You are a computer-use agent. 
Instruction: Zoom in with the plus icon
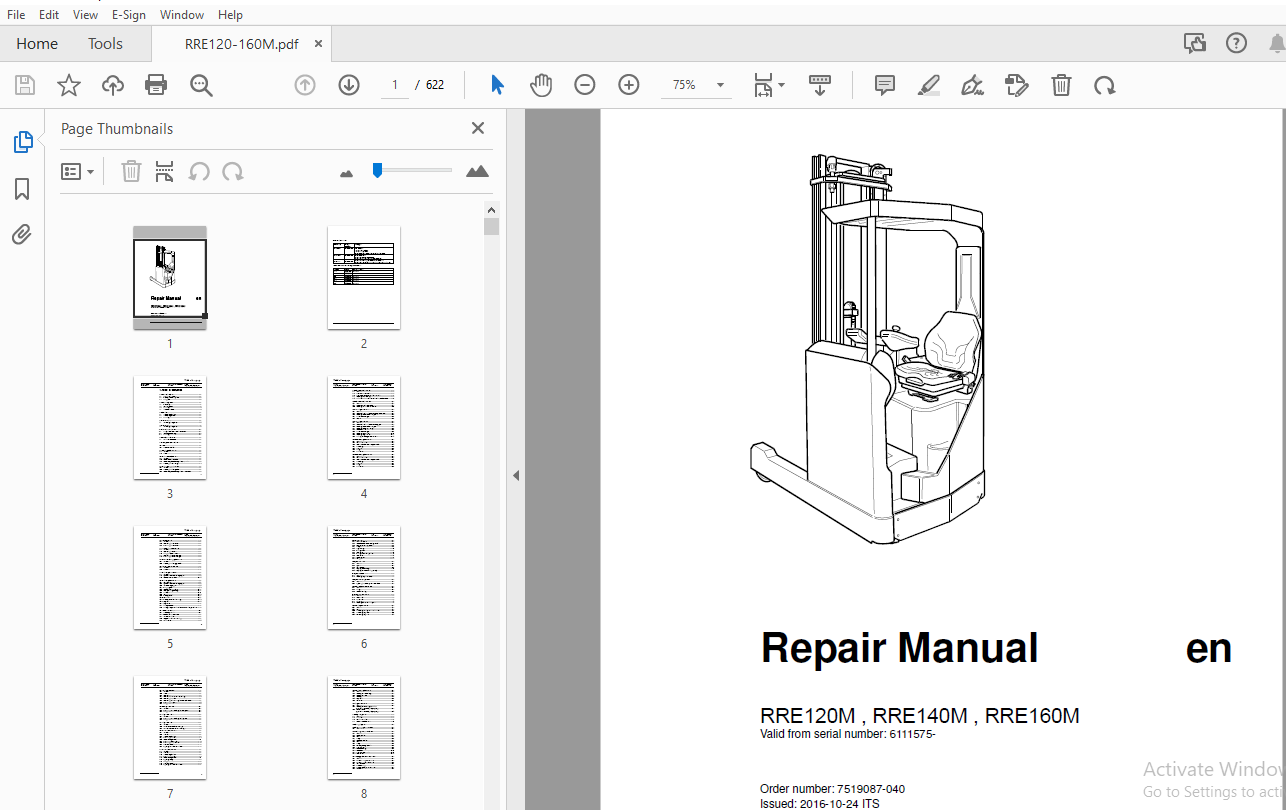coord(629,86)
